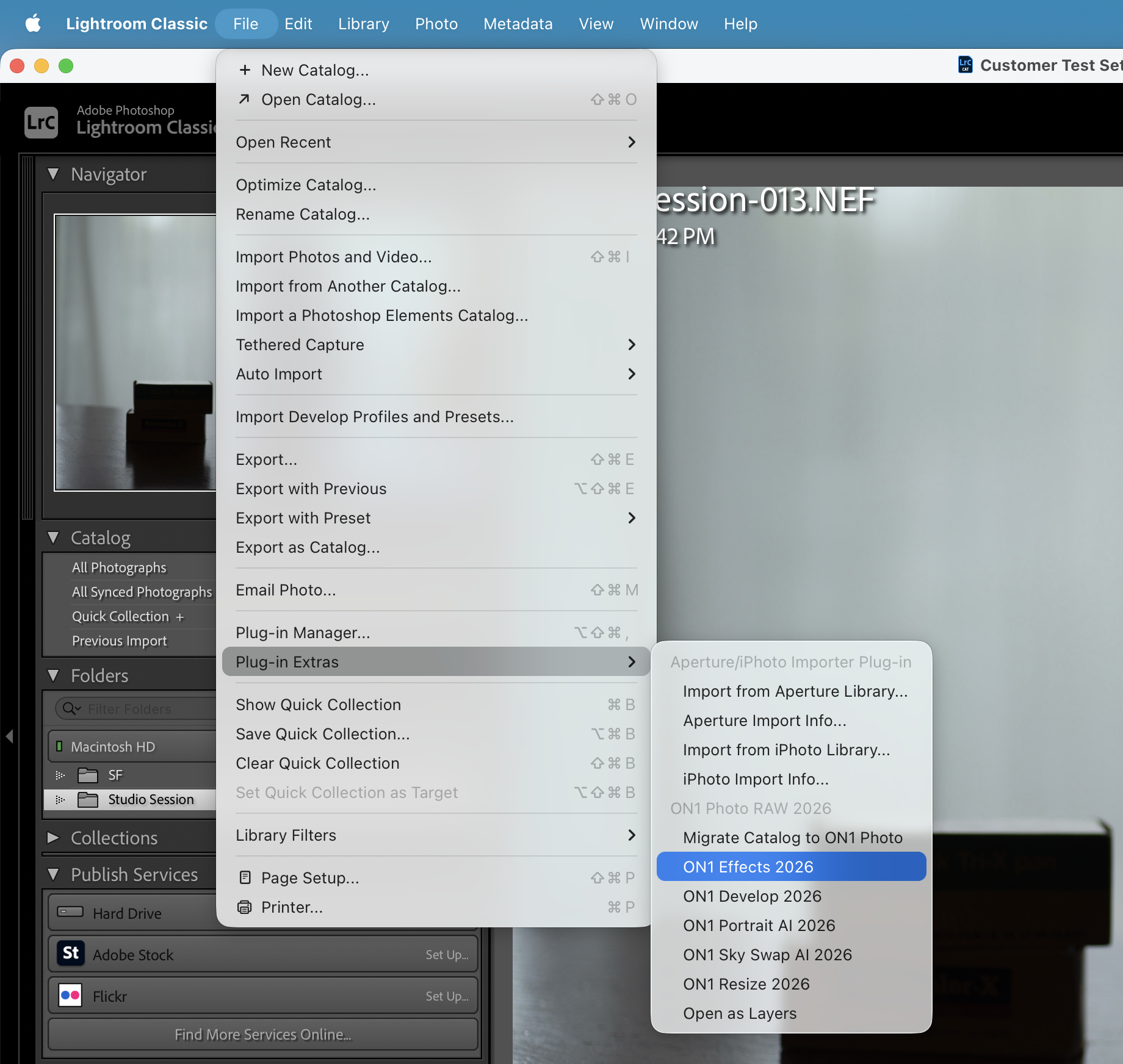1123x1064 pixels.
Task: Choose Migrate Catalog to ON1 Photo
Action: pos(791,837)
